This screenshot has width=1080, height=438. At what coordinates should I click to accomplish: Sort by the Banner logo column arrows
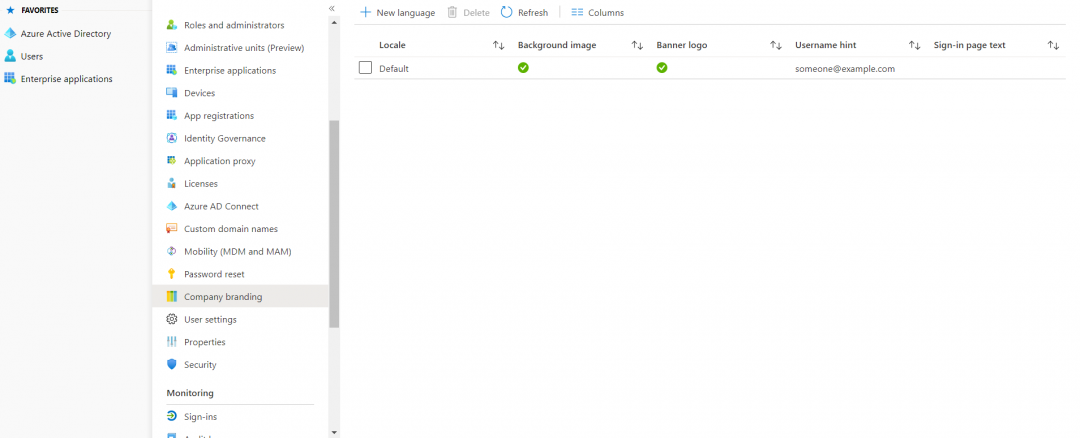pyautogui.click(x=776, y=45)
